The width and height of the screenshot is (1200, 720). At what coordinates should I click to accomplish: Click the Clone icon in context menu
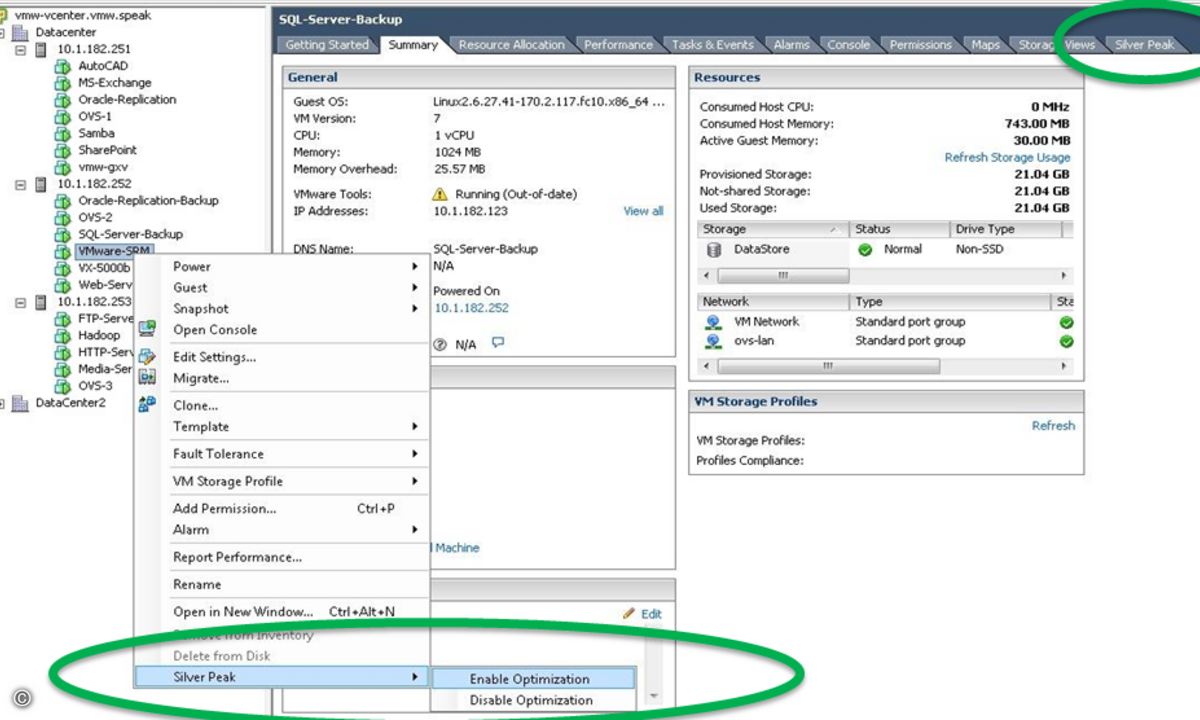147,405
